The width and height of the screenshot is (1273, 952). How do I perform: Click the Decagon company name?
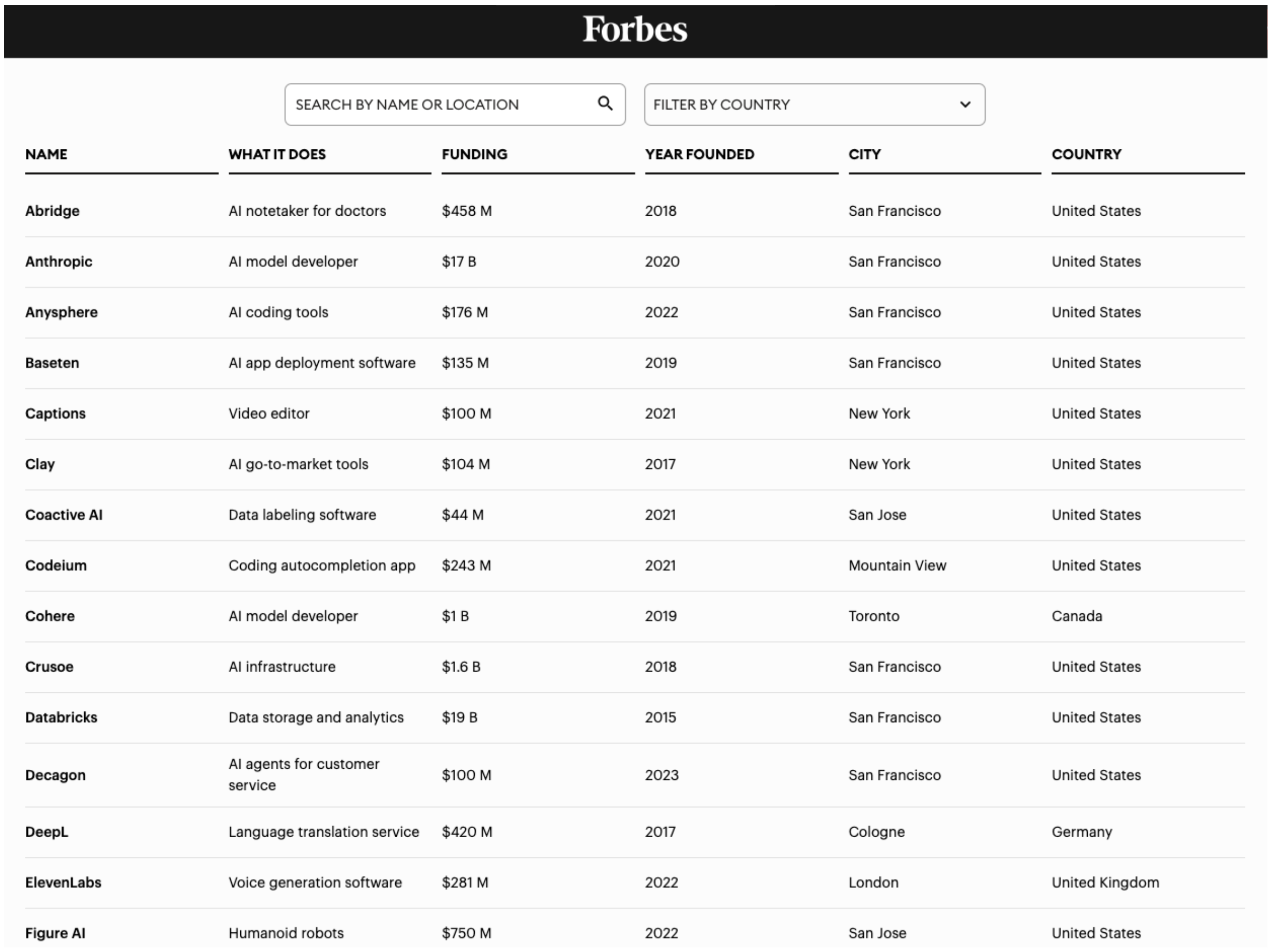(55, 775)
